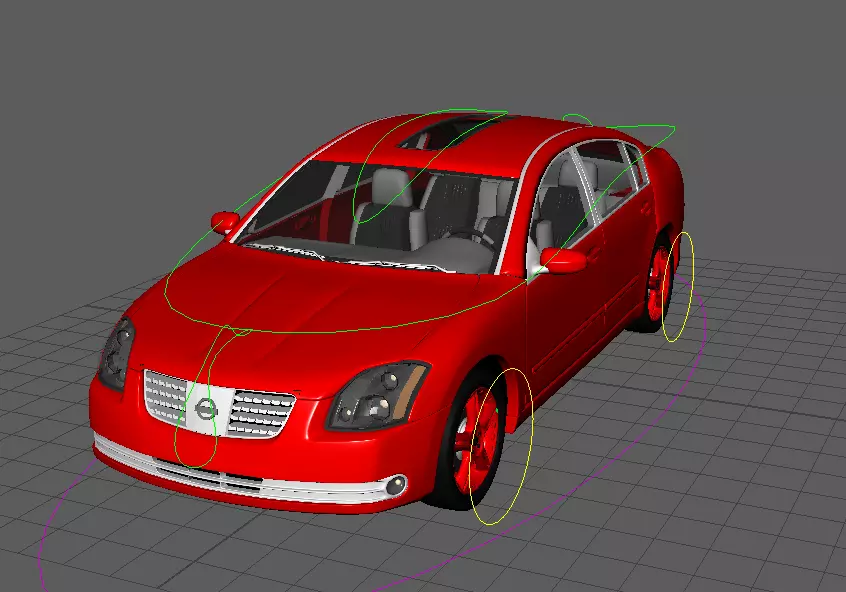Select the rear wheel red rim
The image size is (846, 592).
[658, 283]
